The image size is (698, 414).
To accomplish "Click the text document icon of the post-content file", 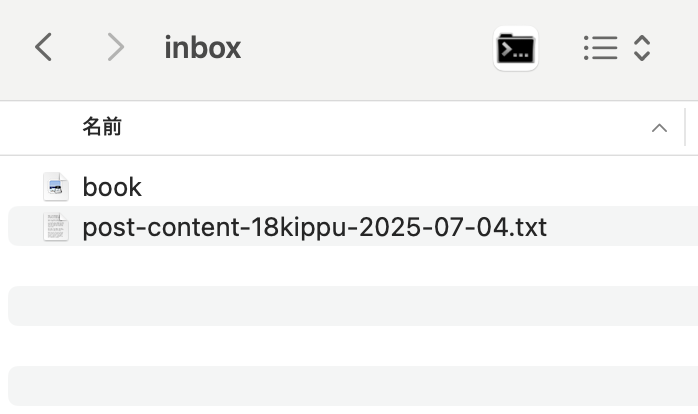I will click(x=56, y=227).
